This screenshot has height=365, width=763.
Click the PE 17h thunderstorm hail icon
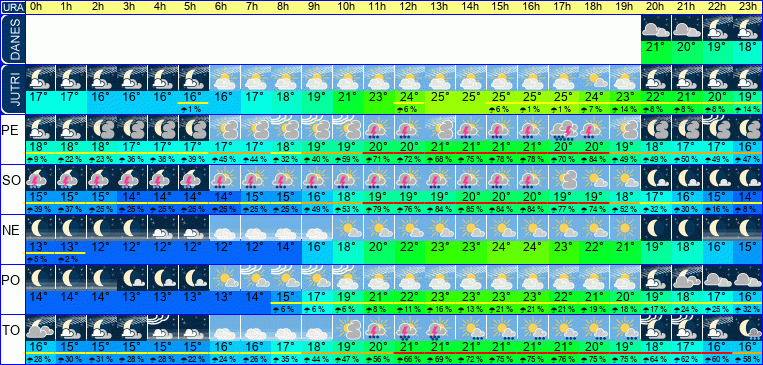(563, 128)
